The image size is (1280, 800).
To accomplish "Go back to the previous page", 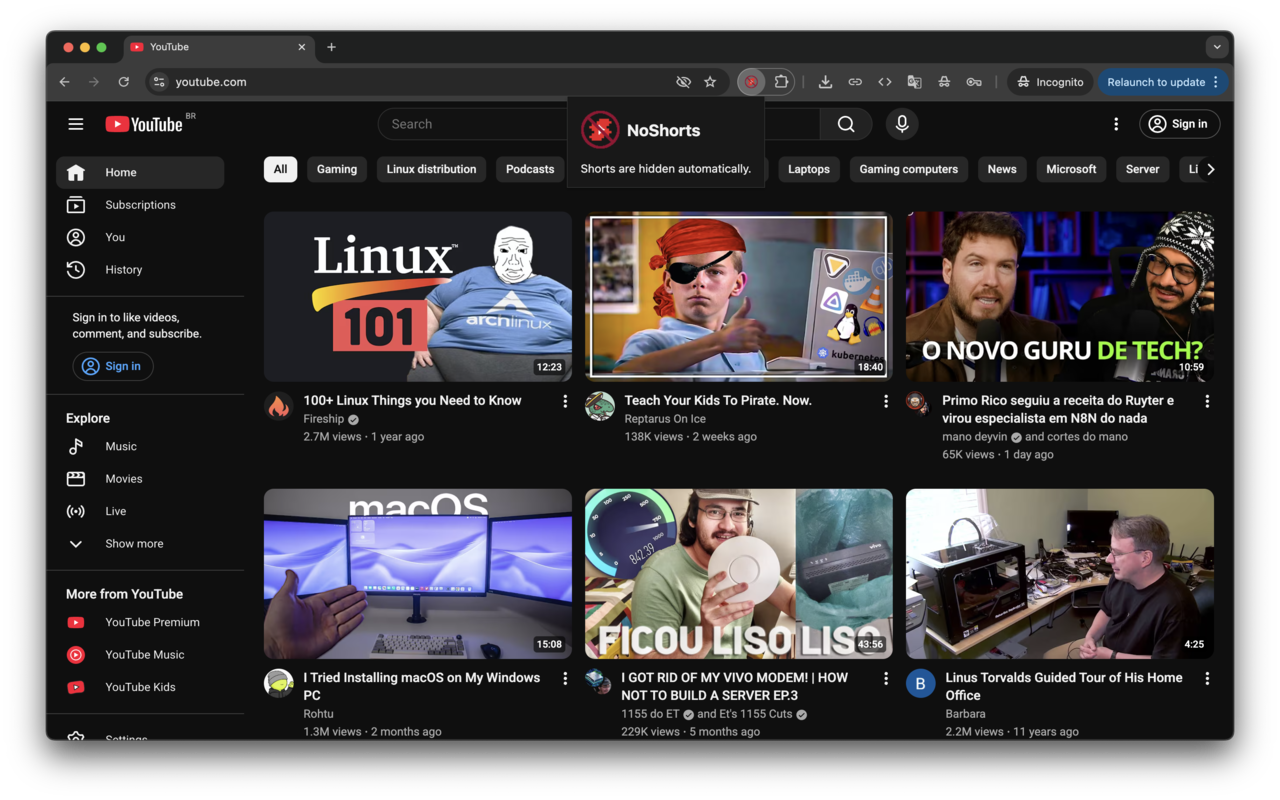I will click(64, 82).
